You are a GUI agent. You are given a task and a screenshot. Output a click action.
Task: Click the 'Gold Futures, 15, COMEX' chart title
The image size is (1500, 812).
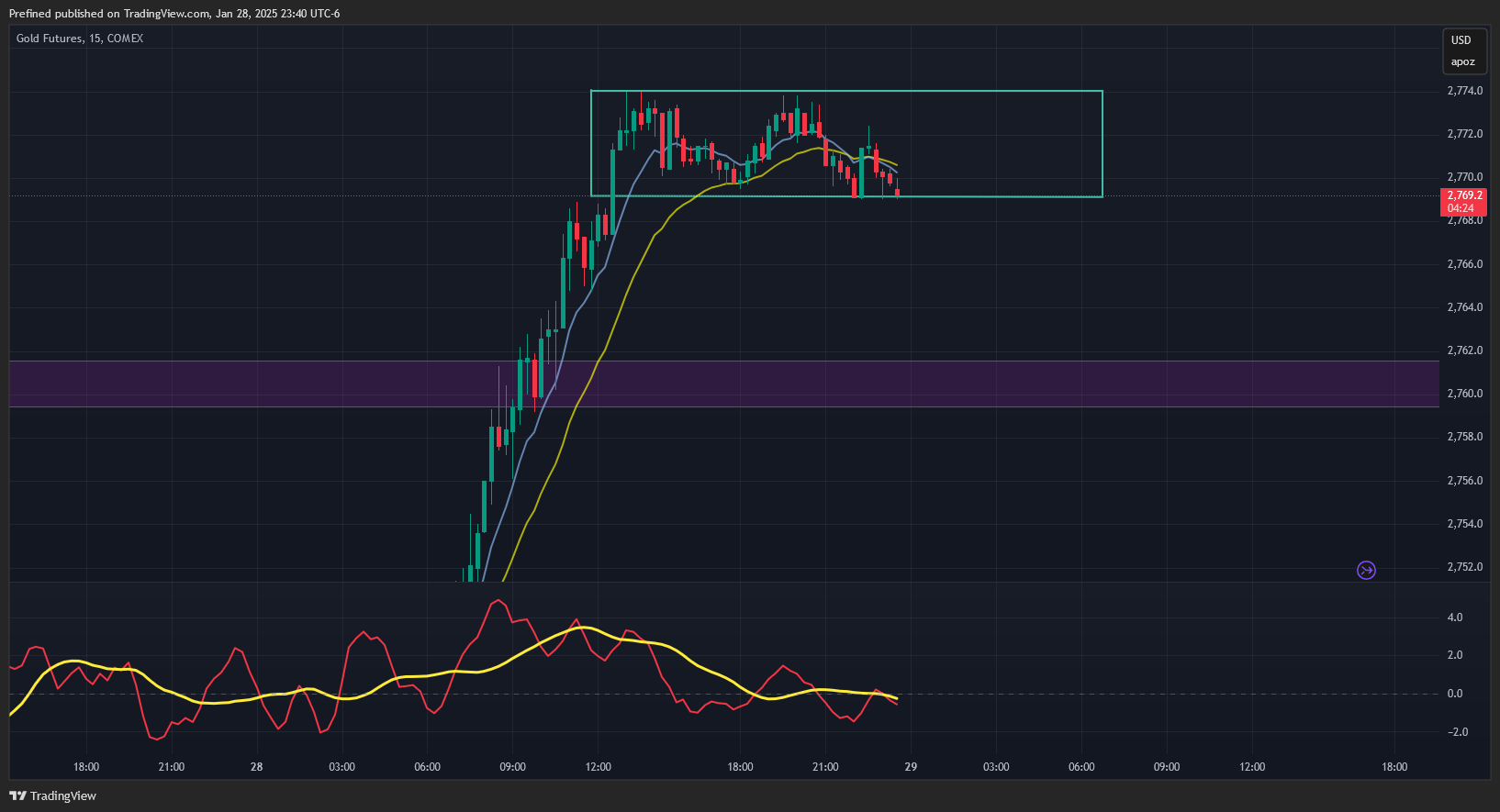pyautogui.click(x=80, y=39)
